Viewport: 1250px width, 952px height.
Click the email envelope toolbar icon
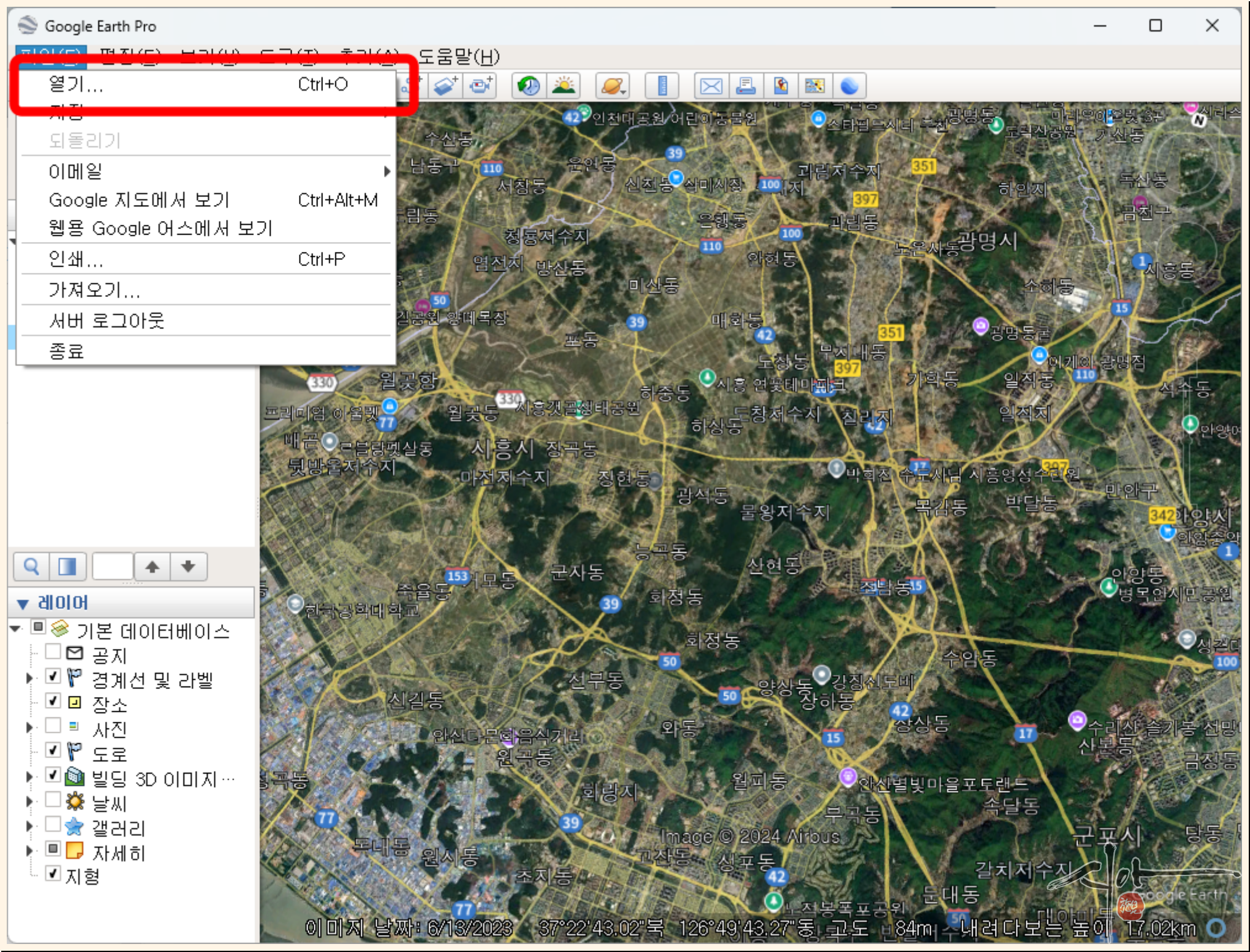point(711,86)
